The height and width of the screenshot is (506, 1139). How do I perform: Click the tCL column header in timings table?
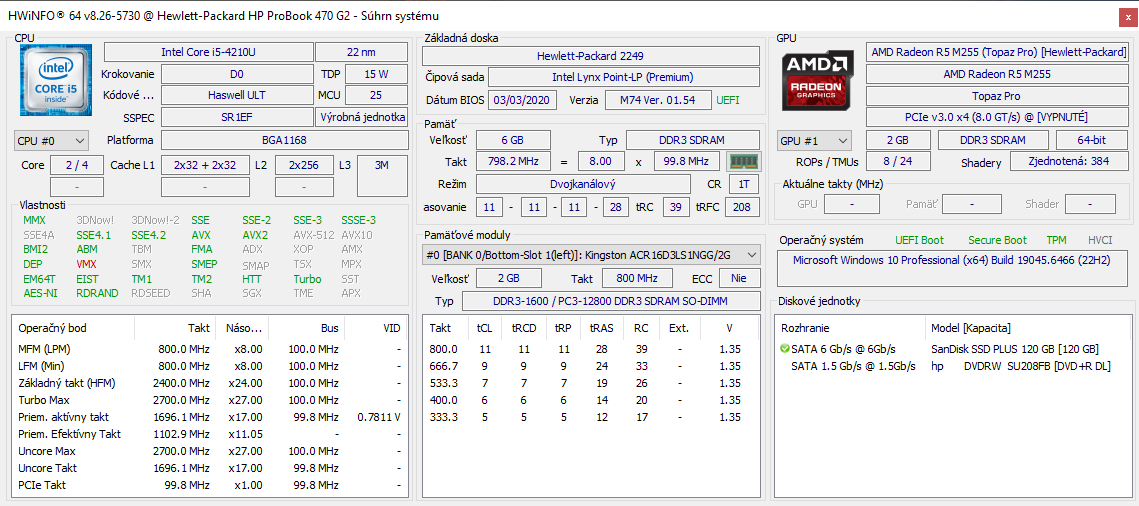point(485,328)
